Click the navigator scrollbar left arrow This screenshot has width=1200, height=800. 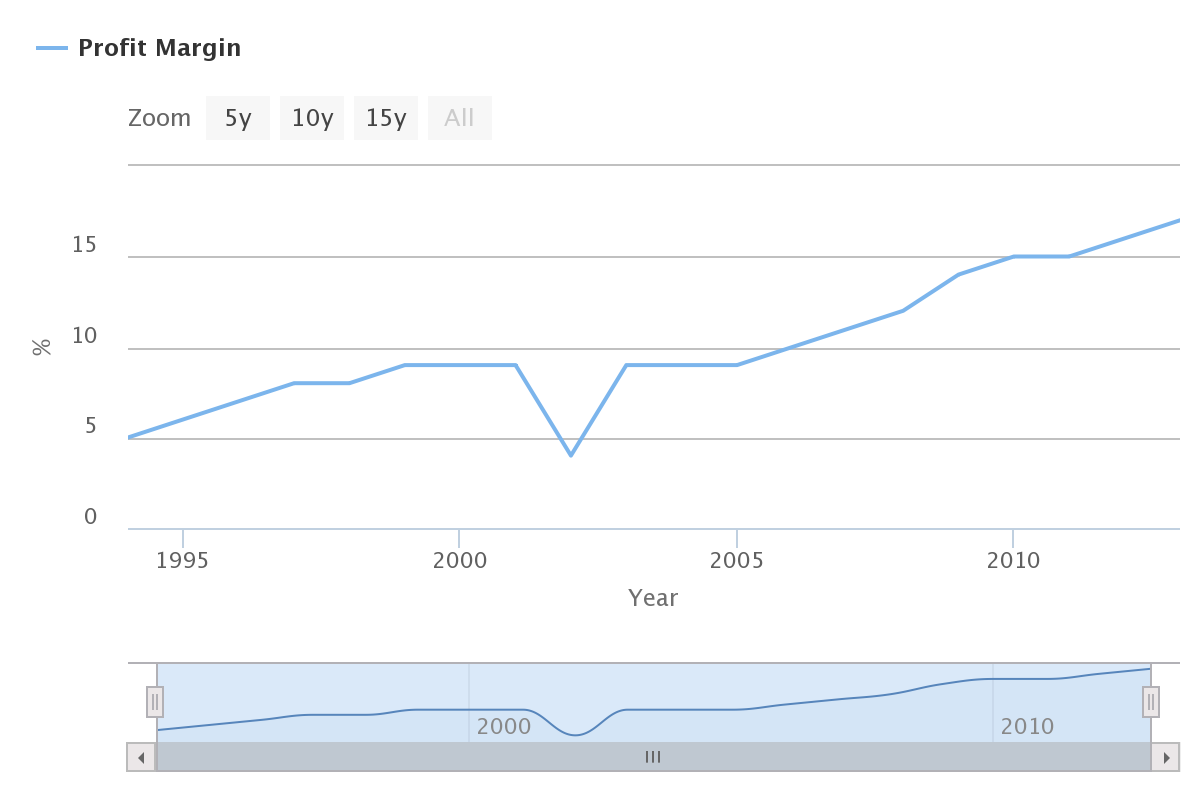141,757
